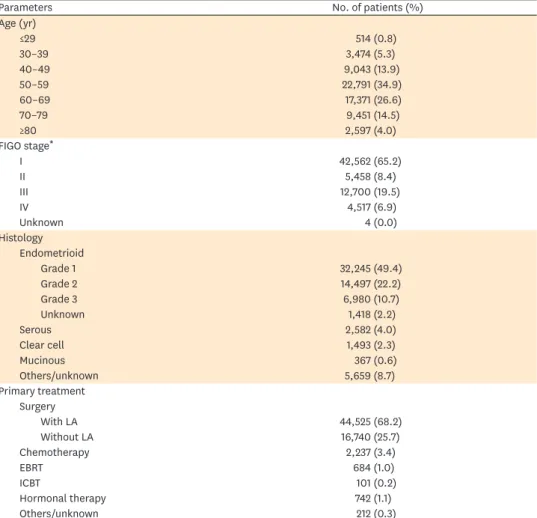Click the '30–39' age row label
The width and height of the screenshot is (537, 518).
pos(34,54)
